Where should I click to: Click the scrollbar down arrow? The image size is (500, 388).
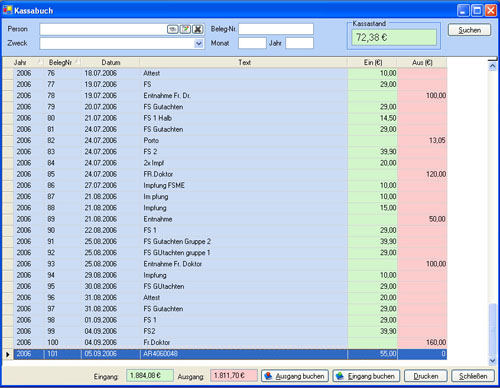point(492,360)
